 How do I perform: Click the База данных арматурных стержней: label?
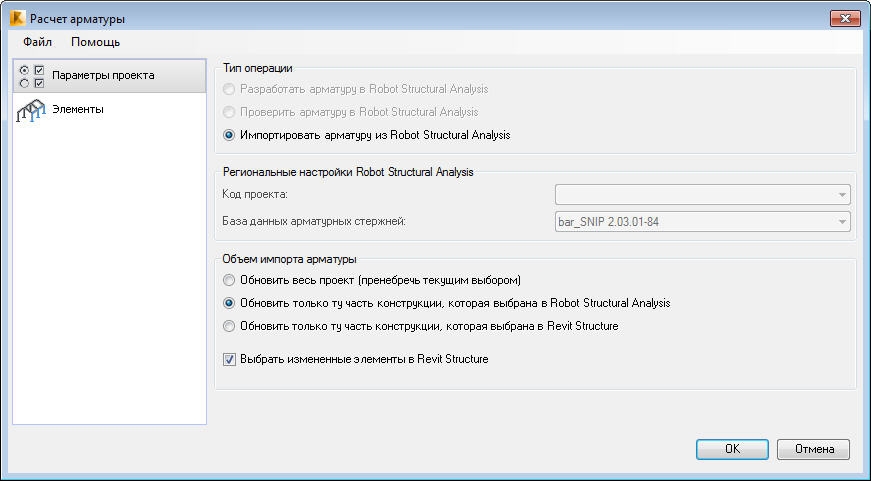(x=314, y=222)
